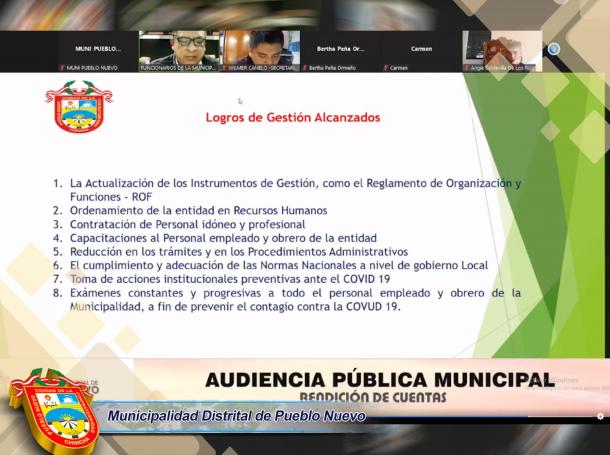This screenshot has width=610, height=455.
Task: Click the 'Audiencia Pública Municipal' banner heading
Action: tap(378, 380)
